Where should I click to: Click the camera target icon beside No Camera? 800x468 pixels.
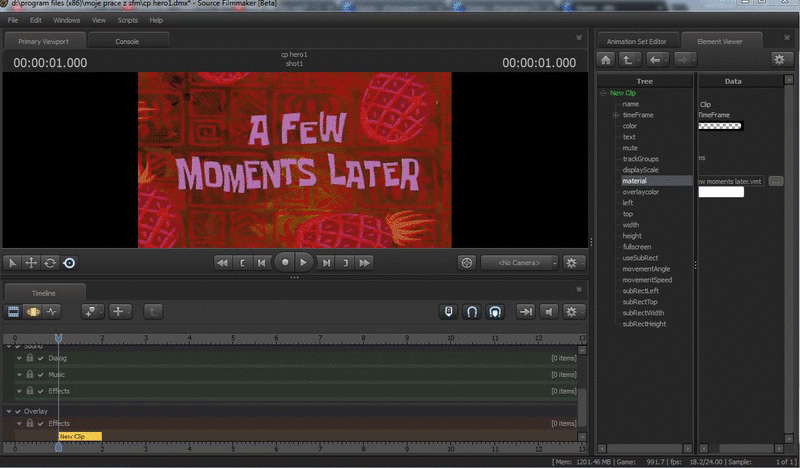click(466, 263)
